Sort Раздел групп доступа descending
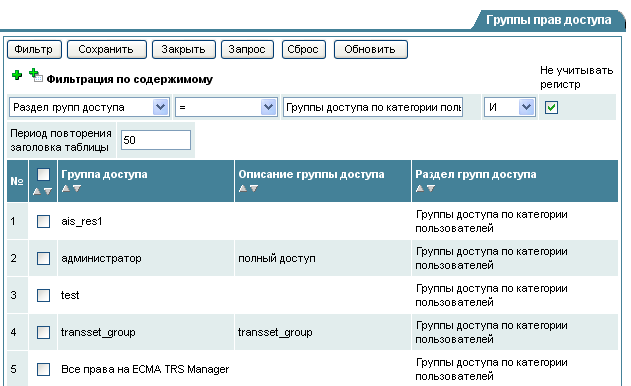Image resolution: width=631 pixels, height=386 pixels. tap(431, 188)
